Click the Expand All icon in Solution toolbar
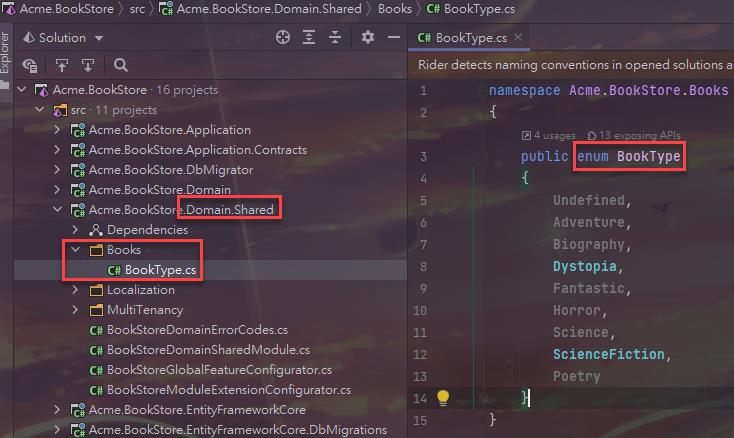This screenshot has height=438, width=734. 309,37
